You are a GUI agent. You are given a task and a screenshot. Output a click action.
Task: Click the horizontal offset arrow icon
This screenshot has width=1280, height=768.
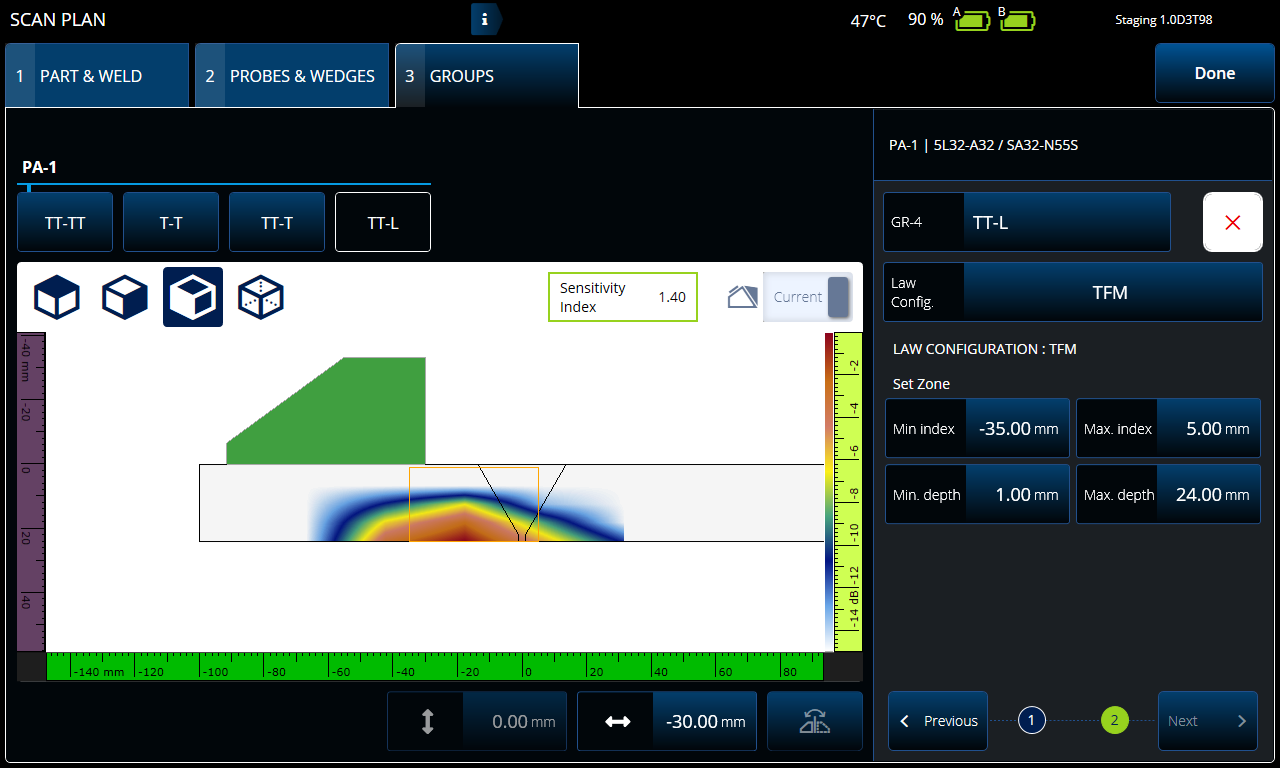(617, 721)
